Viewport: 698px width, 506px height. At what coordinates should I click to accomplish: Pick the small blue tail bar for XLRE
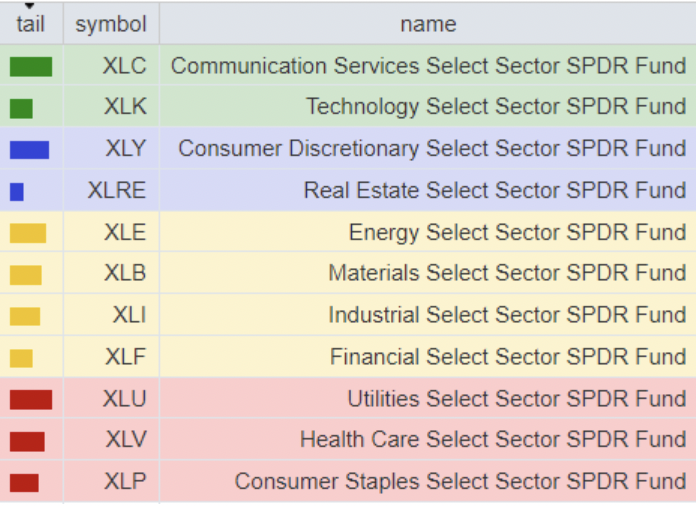pos(17,191)
